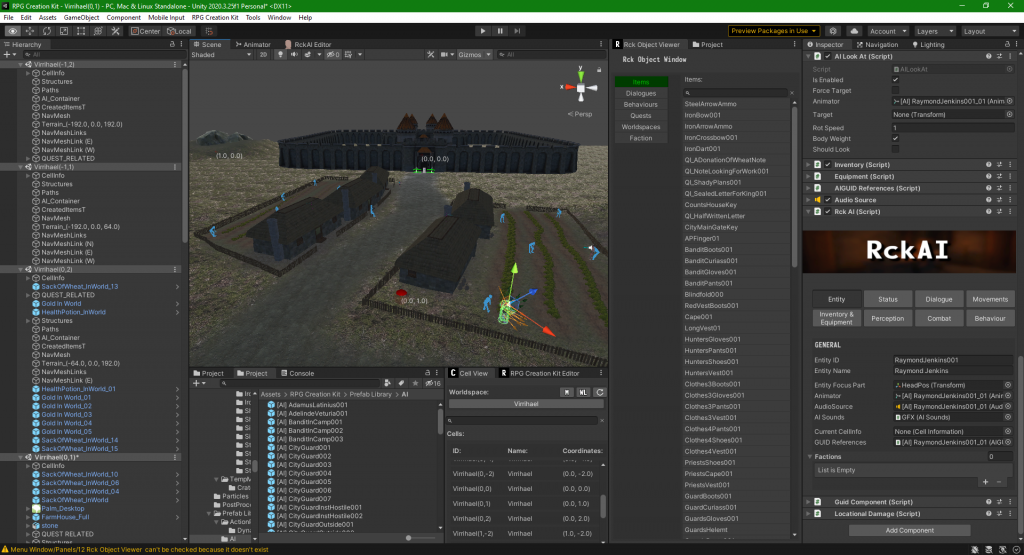Expand the Inventory (Script) component
The width and height of the screenshot is (1024, 555).
tap(808, 164)
